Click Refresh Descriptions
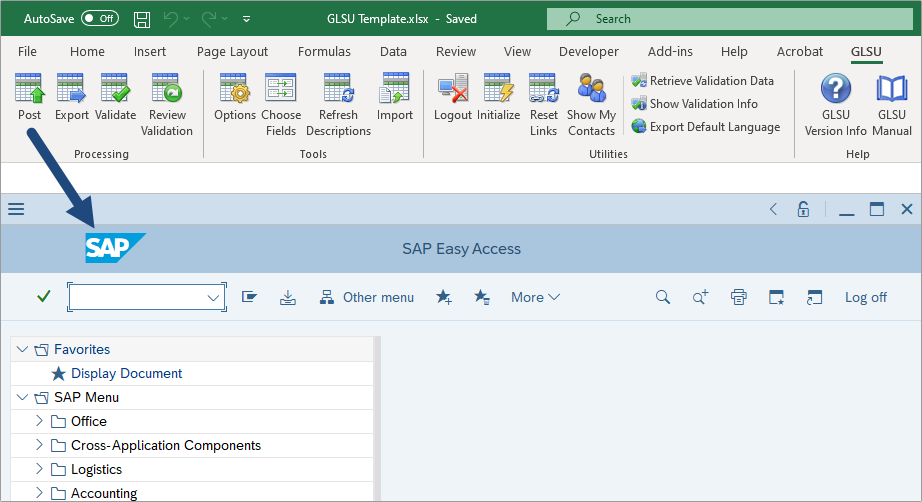The height and width of the screenshot is (502, 922). 338,105
